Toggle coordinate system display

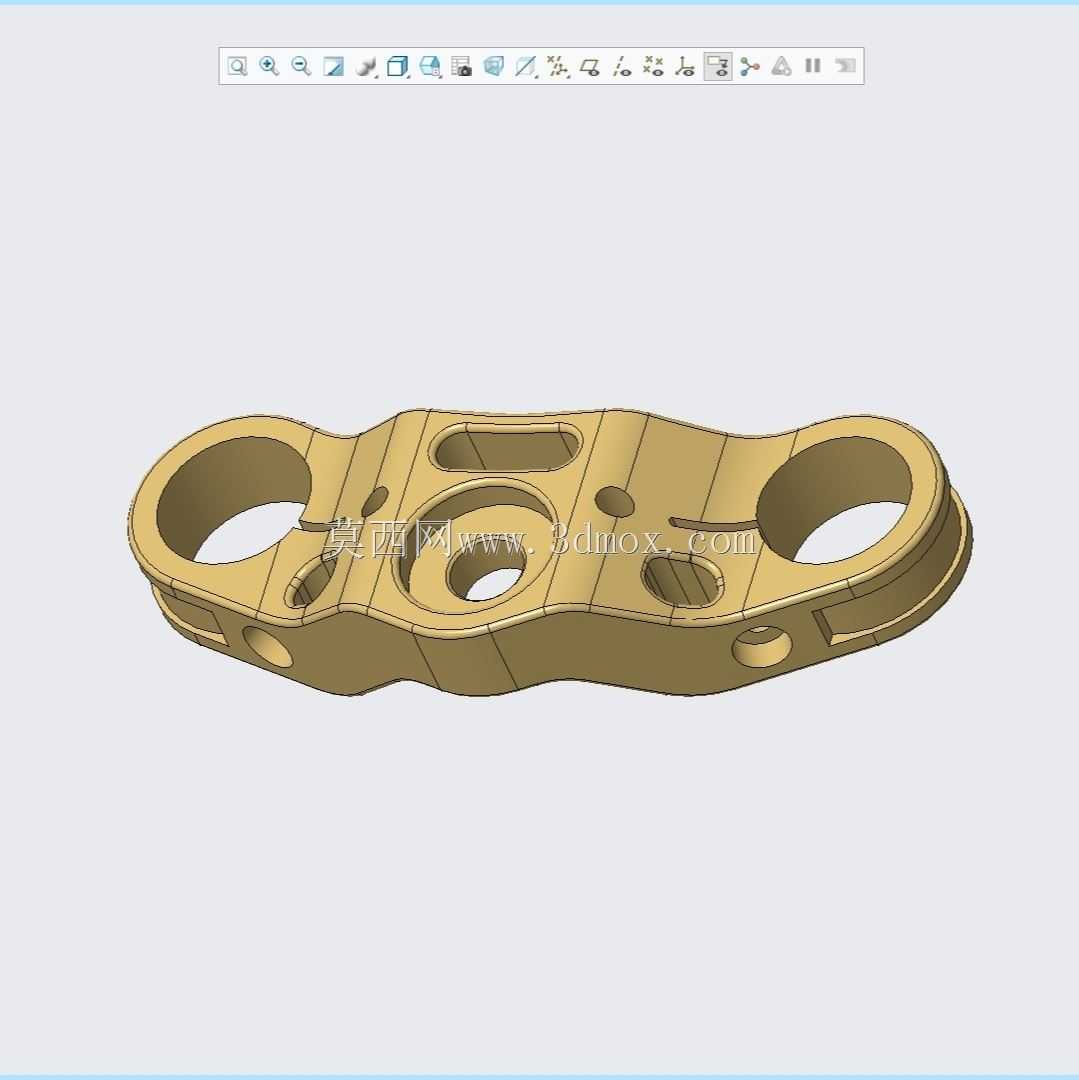tap(685, 66)
